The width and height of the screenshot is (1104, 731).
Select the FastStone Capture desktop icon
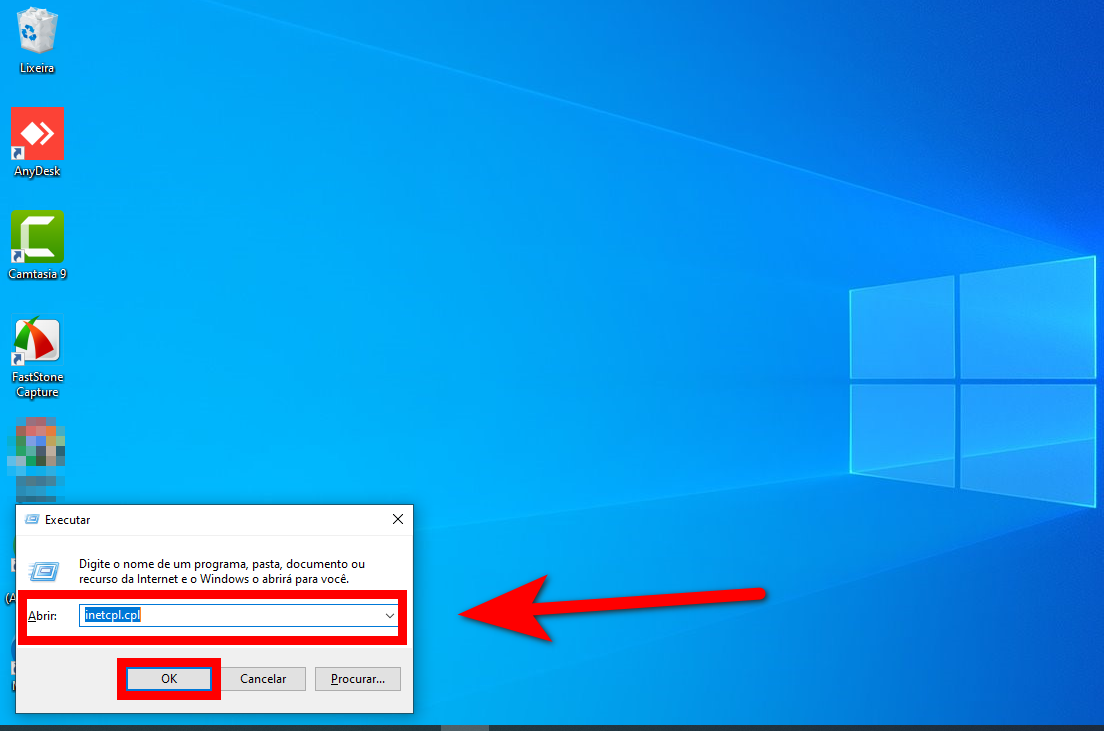pos(37,341)
